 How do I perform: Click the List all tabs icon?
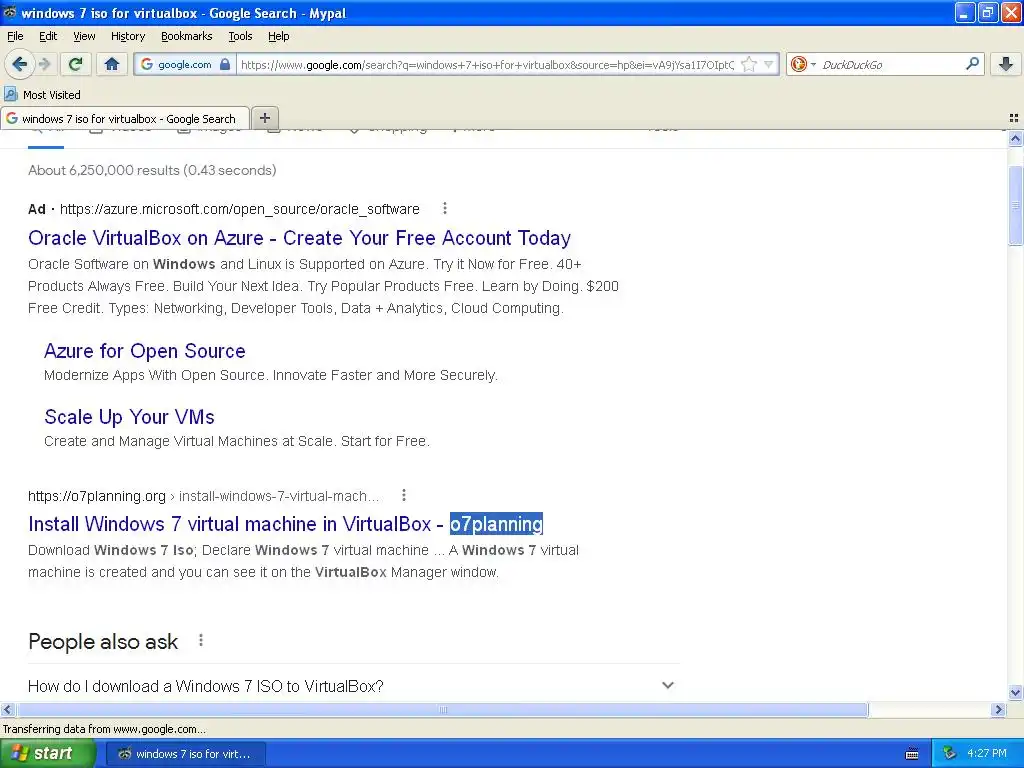1014,118
